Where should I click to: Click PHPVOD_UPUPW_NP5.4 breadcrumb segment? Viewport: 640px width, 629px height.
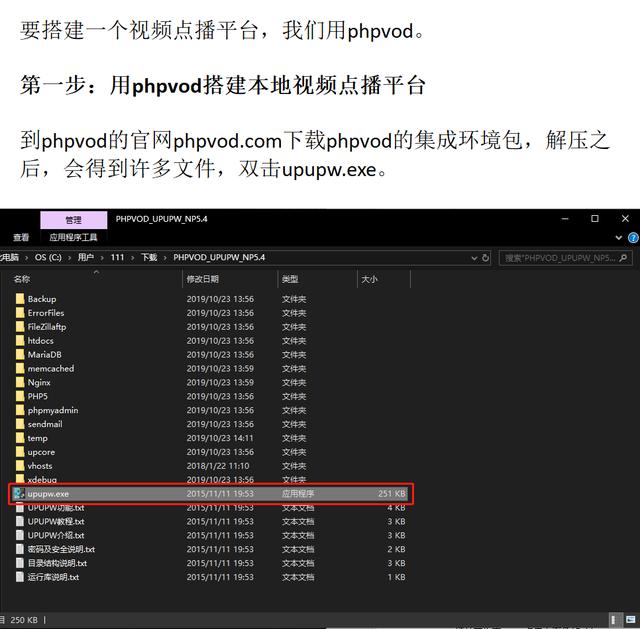[x=219, y=257]
